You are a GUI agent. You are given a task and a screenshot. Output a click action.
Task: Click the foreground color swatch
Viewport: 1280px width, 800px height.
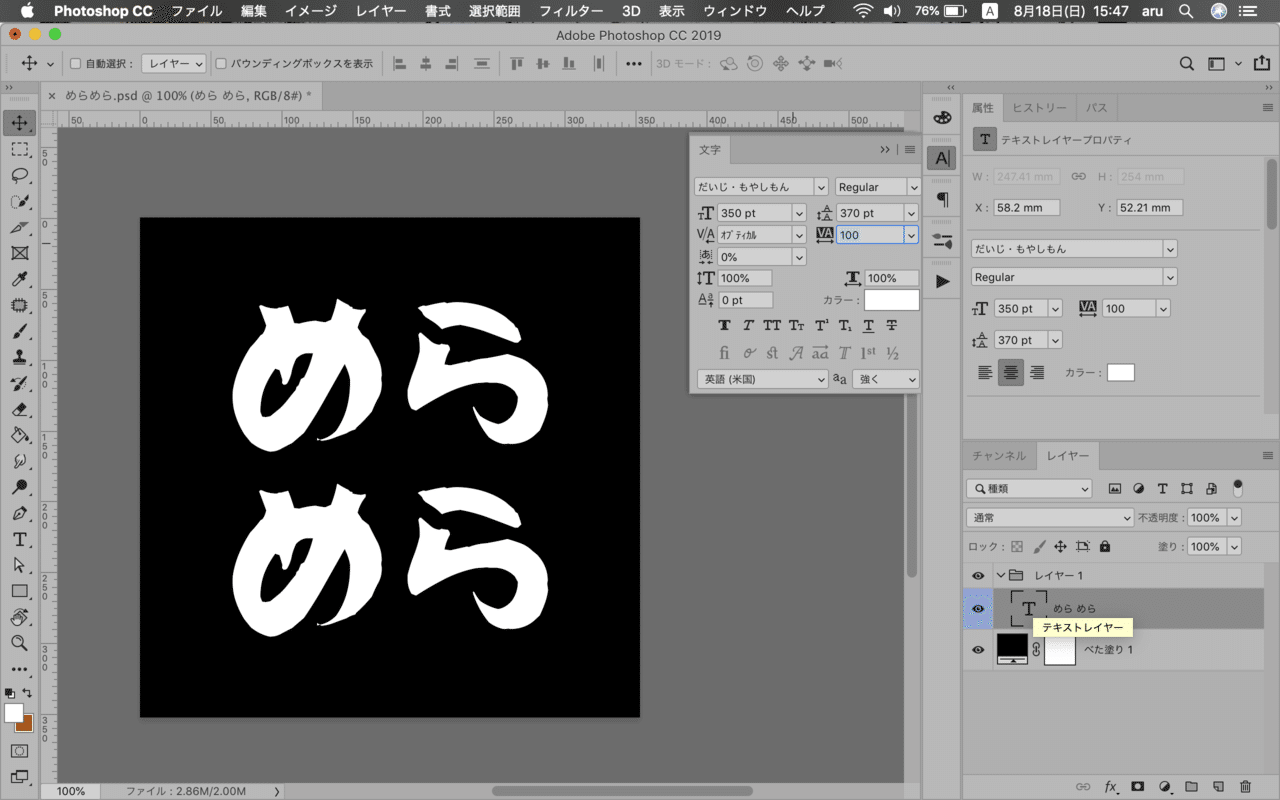point(14,713)
